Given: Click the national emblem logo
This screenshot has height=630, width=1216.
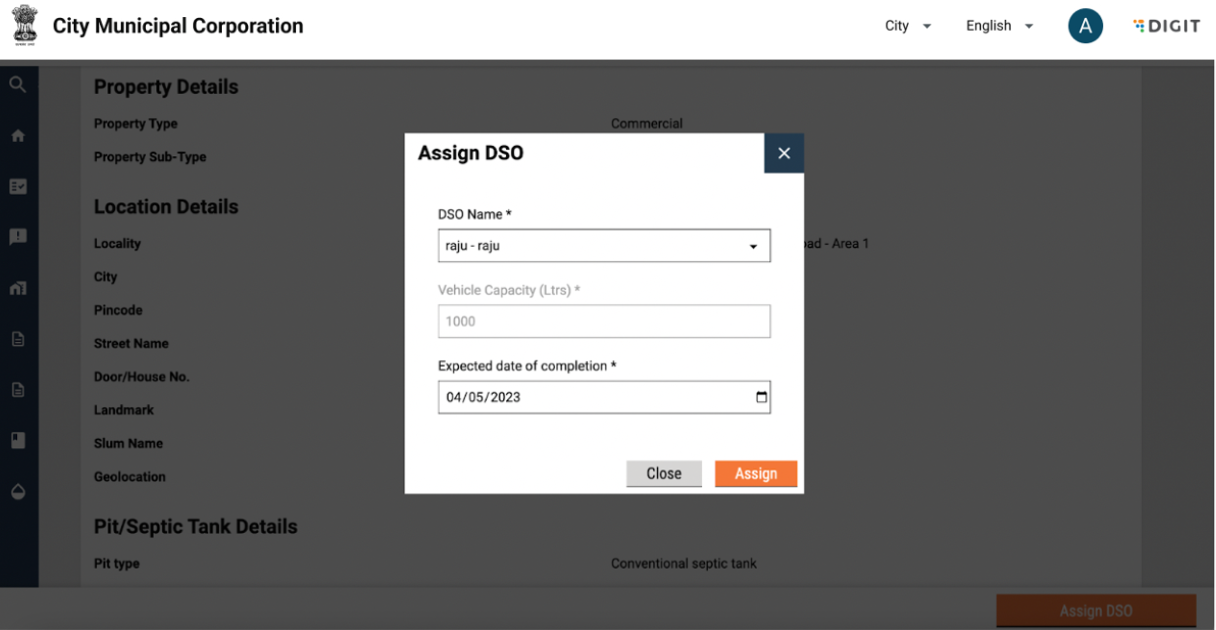Looking at the screenshot, I should [24, 26].
